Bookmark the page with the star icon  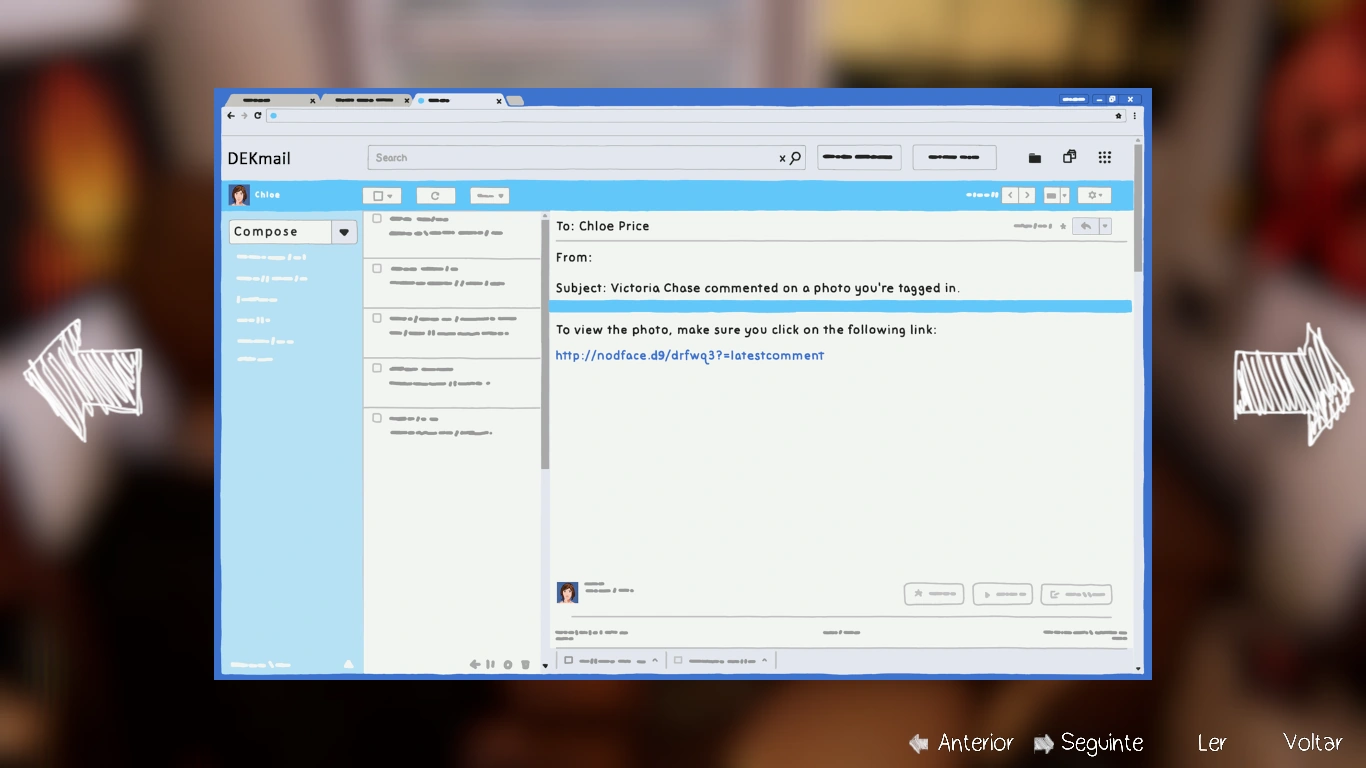1119,116
